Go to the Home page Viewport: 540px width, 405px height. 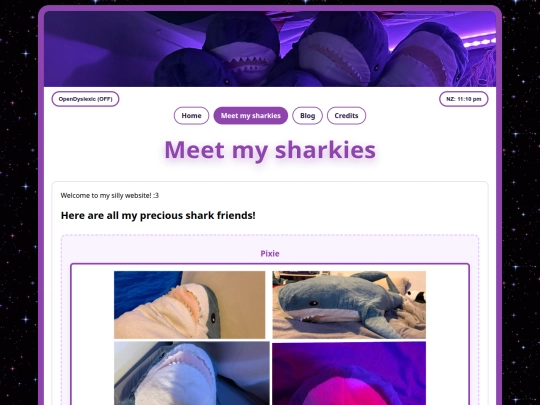click(191, 116)
